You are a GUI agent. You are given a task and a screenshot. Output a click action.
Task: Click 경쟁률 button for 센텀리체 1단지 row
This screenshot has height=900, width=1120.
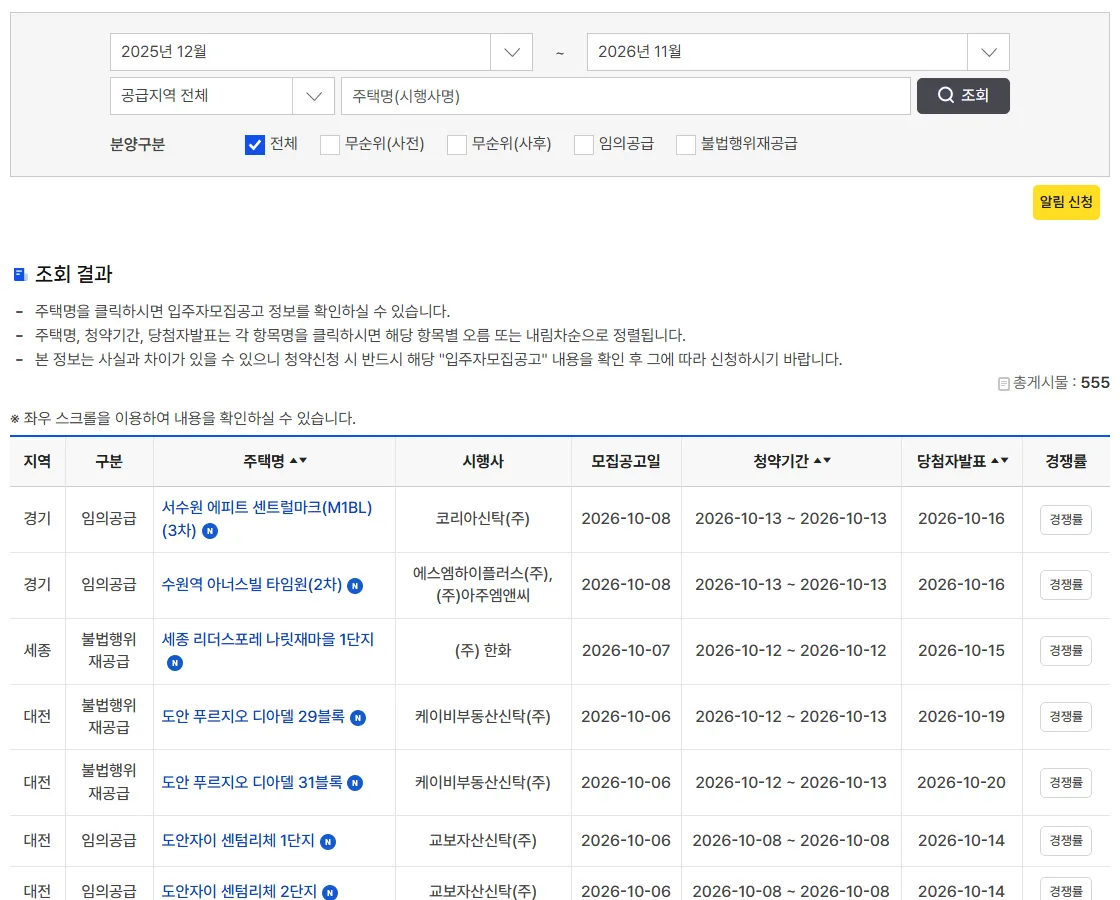point(1066,841)
